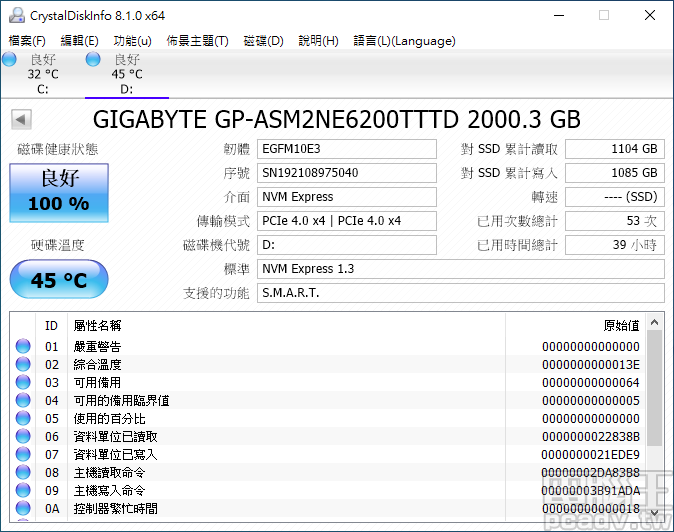Click raw value 0000000000013E

(591, 365)
